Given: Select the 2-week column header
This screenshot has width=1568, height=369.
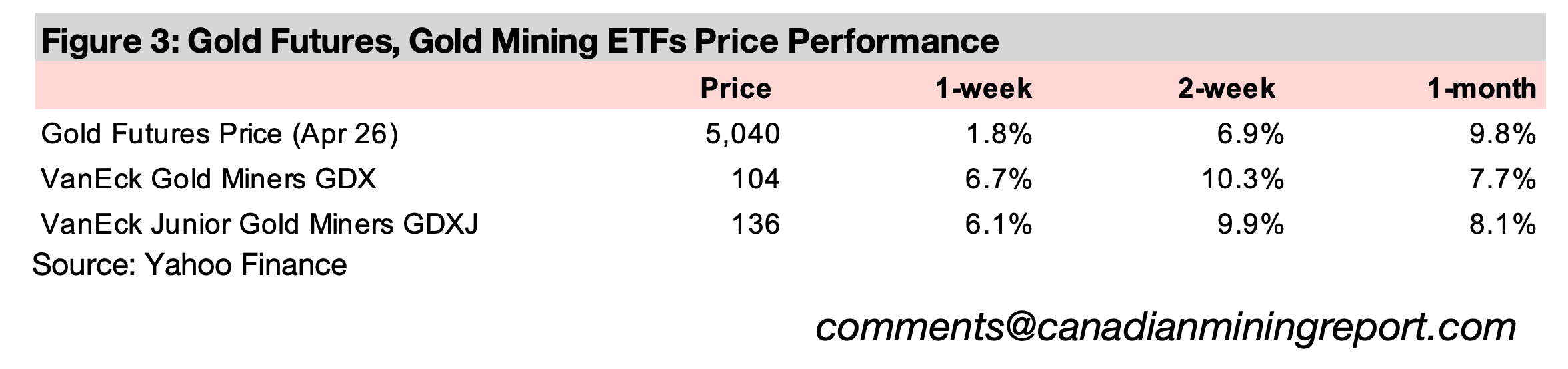Looking at the screenshot, I should [1226, 89].
